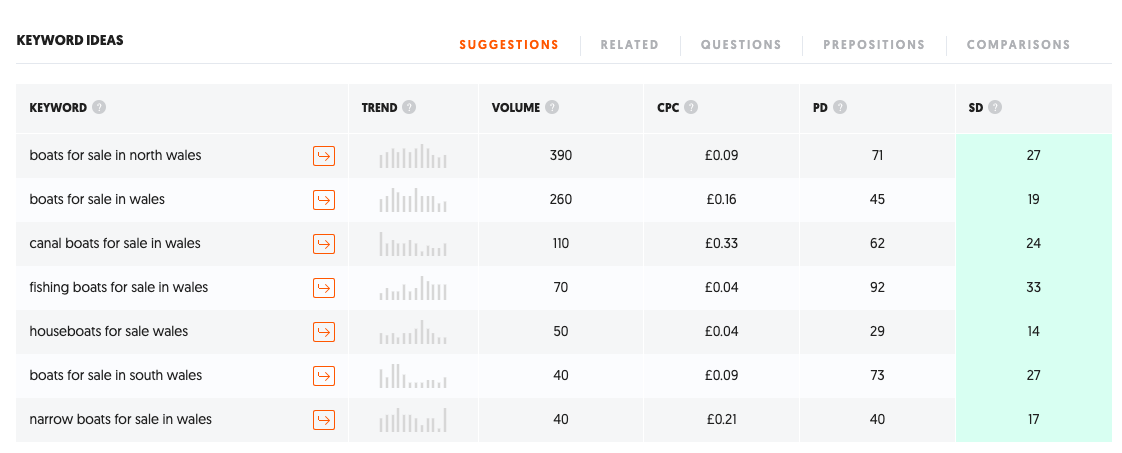Click arrow icon for fishing boats for sale in wales
The image size is (1122, 453).
[323, 288]
